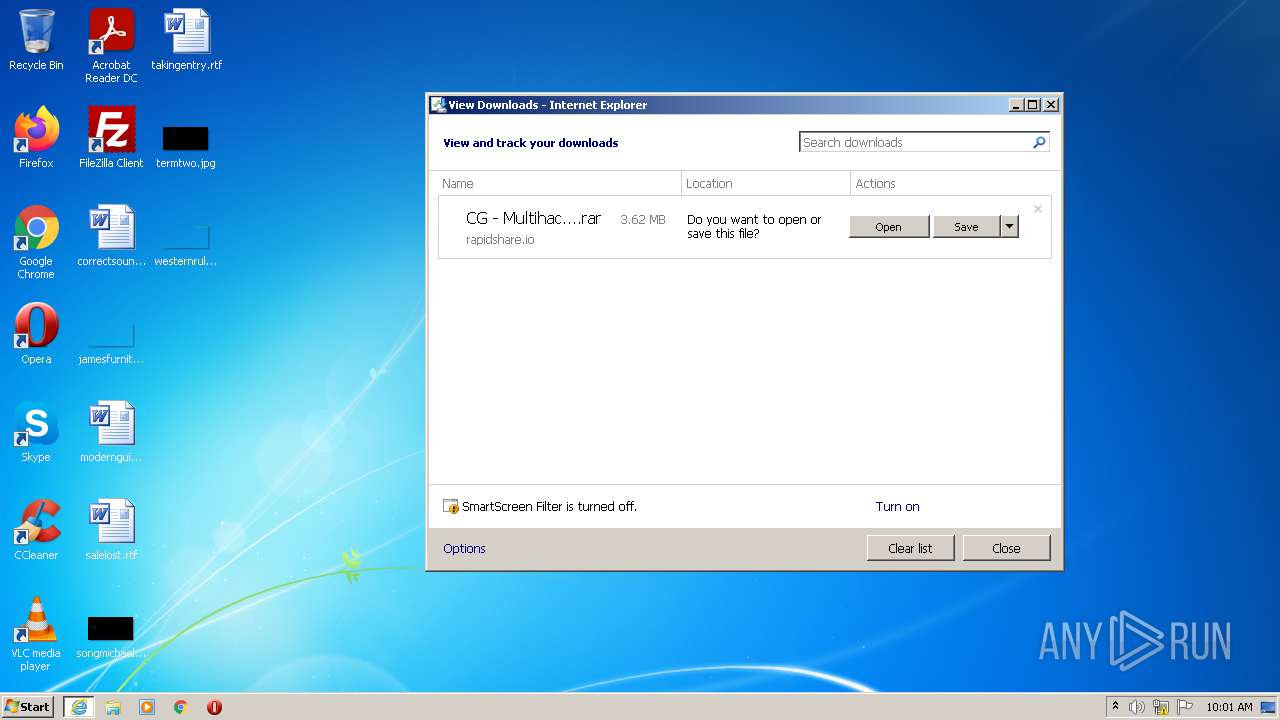Save the CG - Multihack rar file

pyautogui.click(x=966, y=227)
